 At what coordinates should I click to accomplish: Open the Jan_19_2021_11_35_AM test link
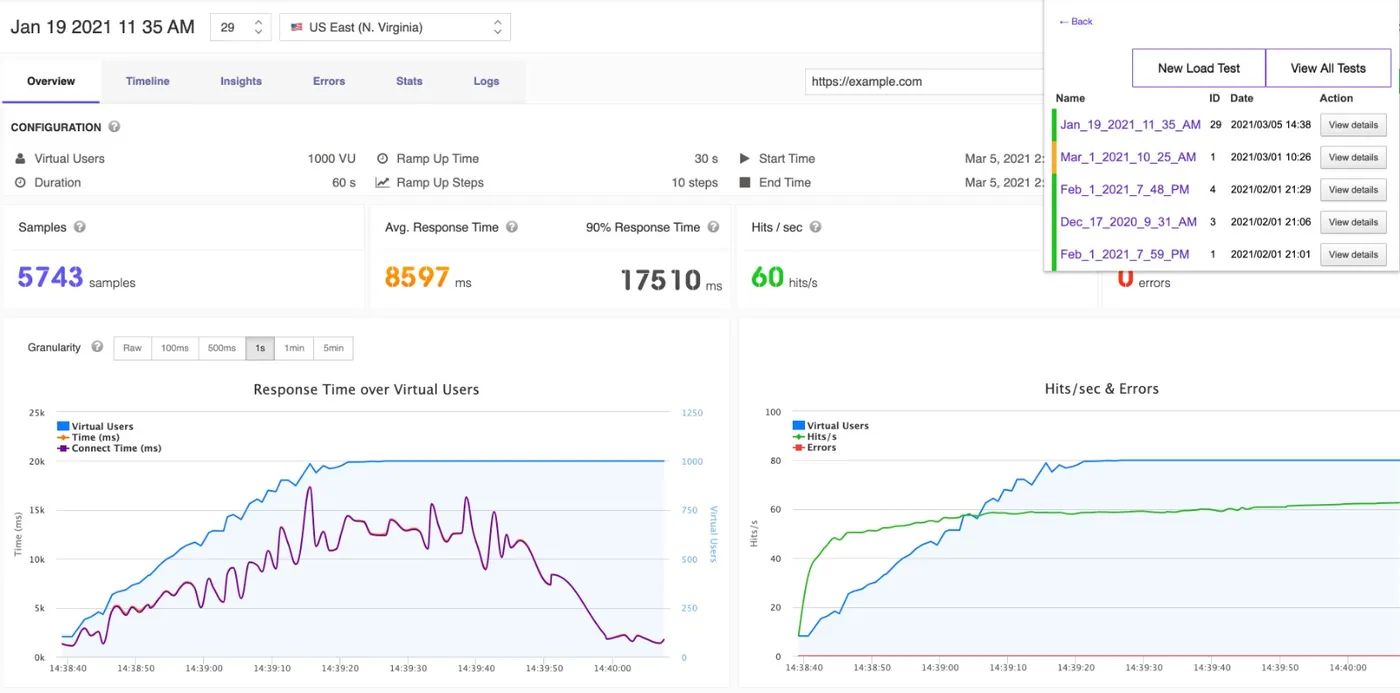[x=1130, y=125]
